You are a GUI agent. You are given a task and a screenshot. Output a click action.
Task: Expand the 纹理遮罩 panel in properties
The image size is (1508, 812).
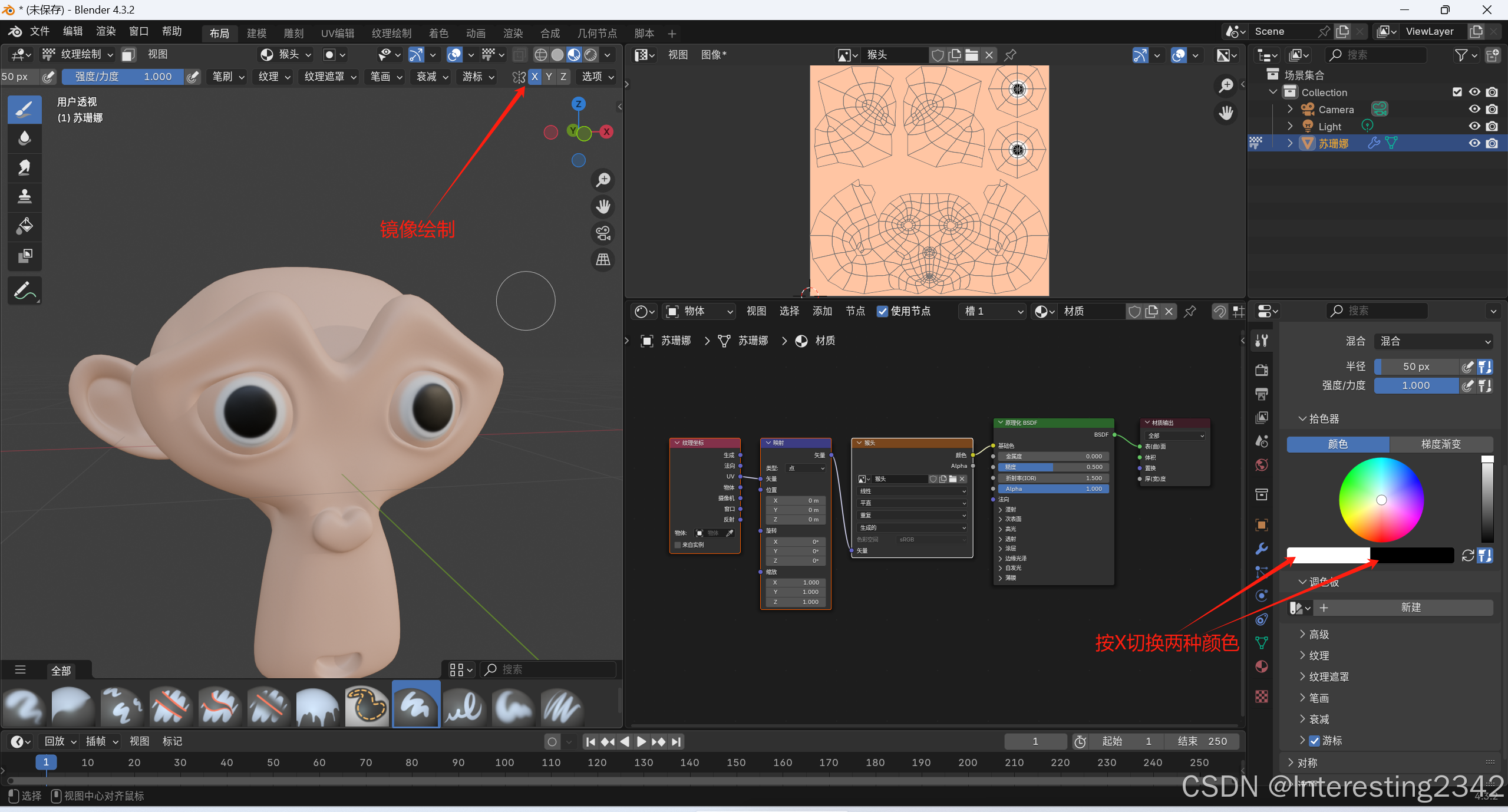[x=1328, y=677]
